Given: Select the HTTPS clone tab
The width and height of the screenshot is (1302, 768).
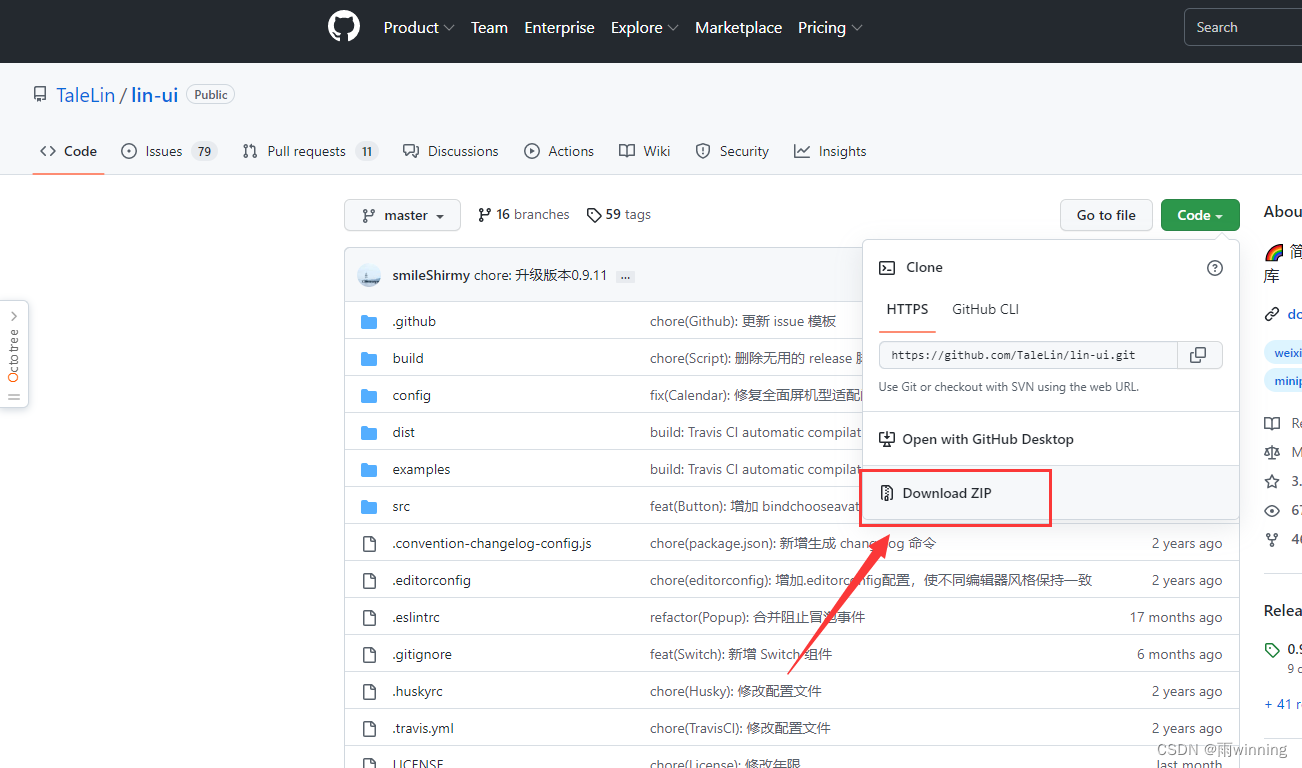Looking at the screenshot, I should [x=907, y=310].
